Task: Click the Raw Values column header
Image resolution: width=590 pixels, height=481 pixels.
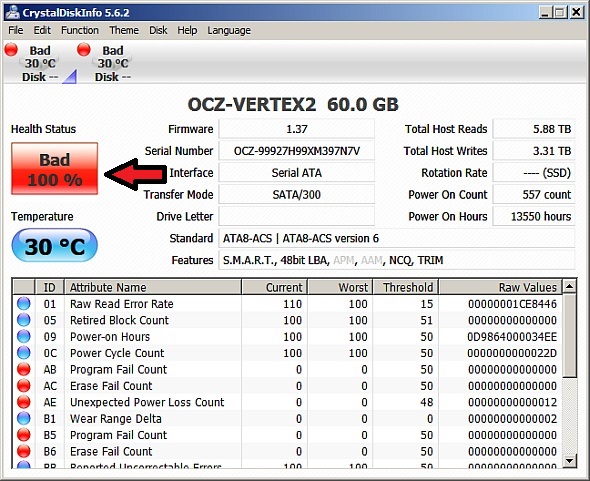Action: point(501,287)
